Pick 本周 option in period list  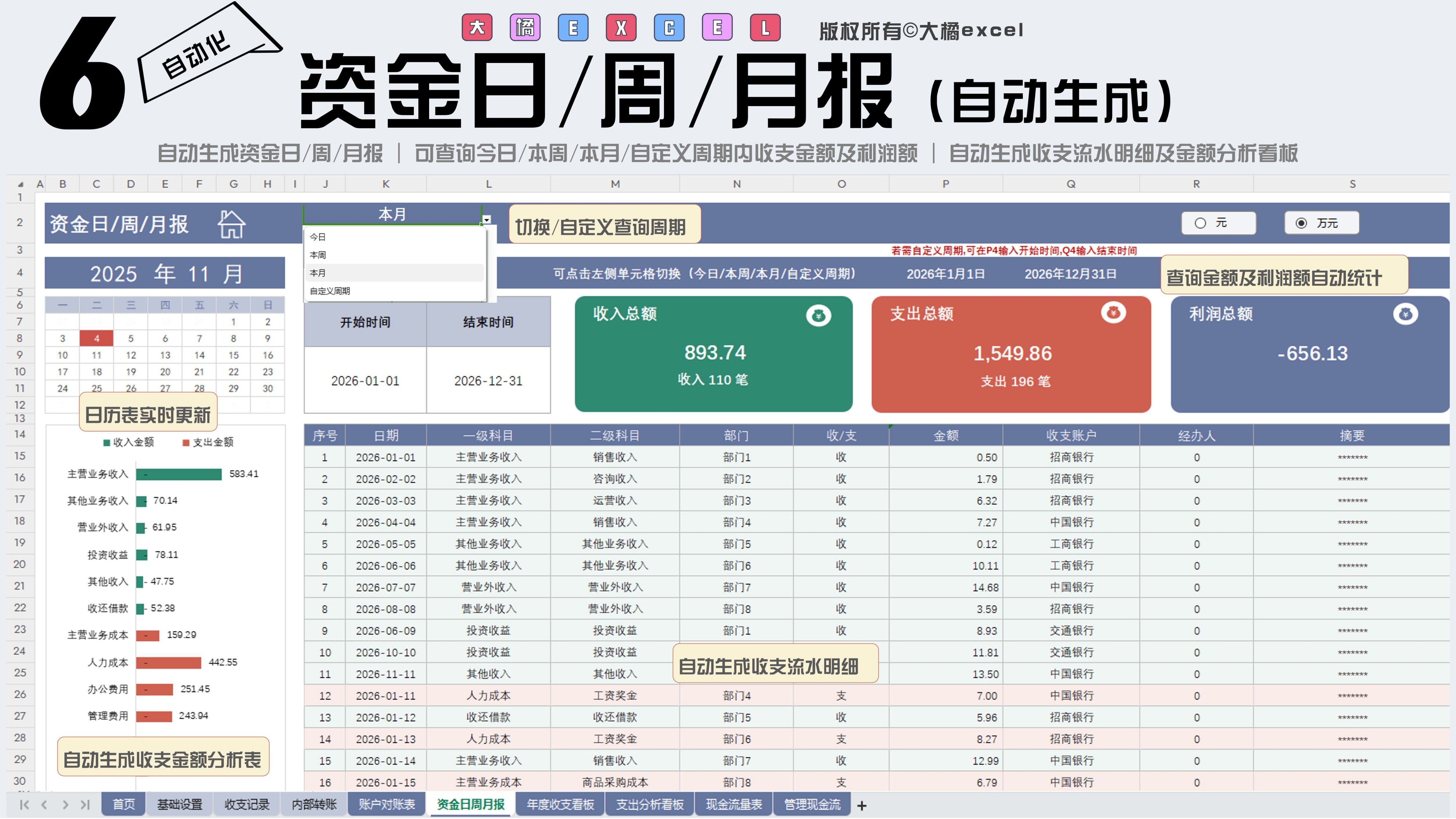(318, 255)
